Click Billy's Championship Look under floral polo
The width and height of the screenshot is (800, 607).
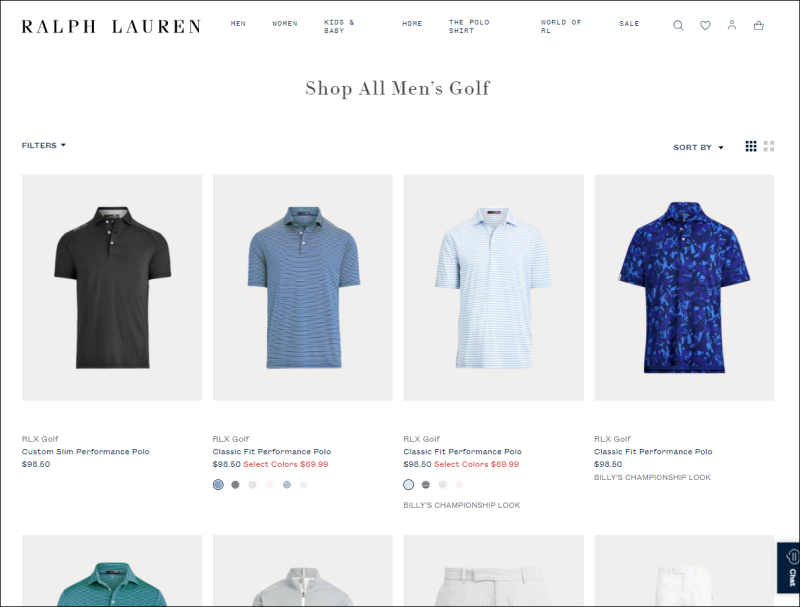point(652,477)
